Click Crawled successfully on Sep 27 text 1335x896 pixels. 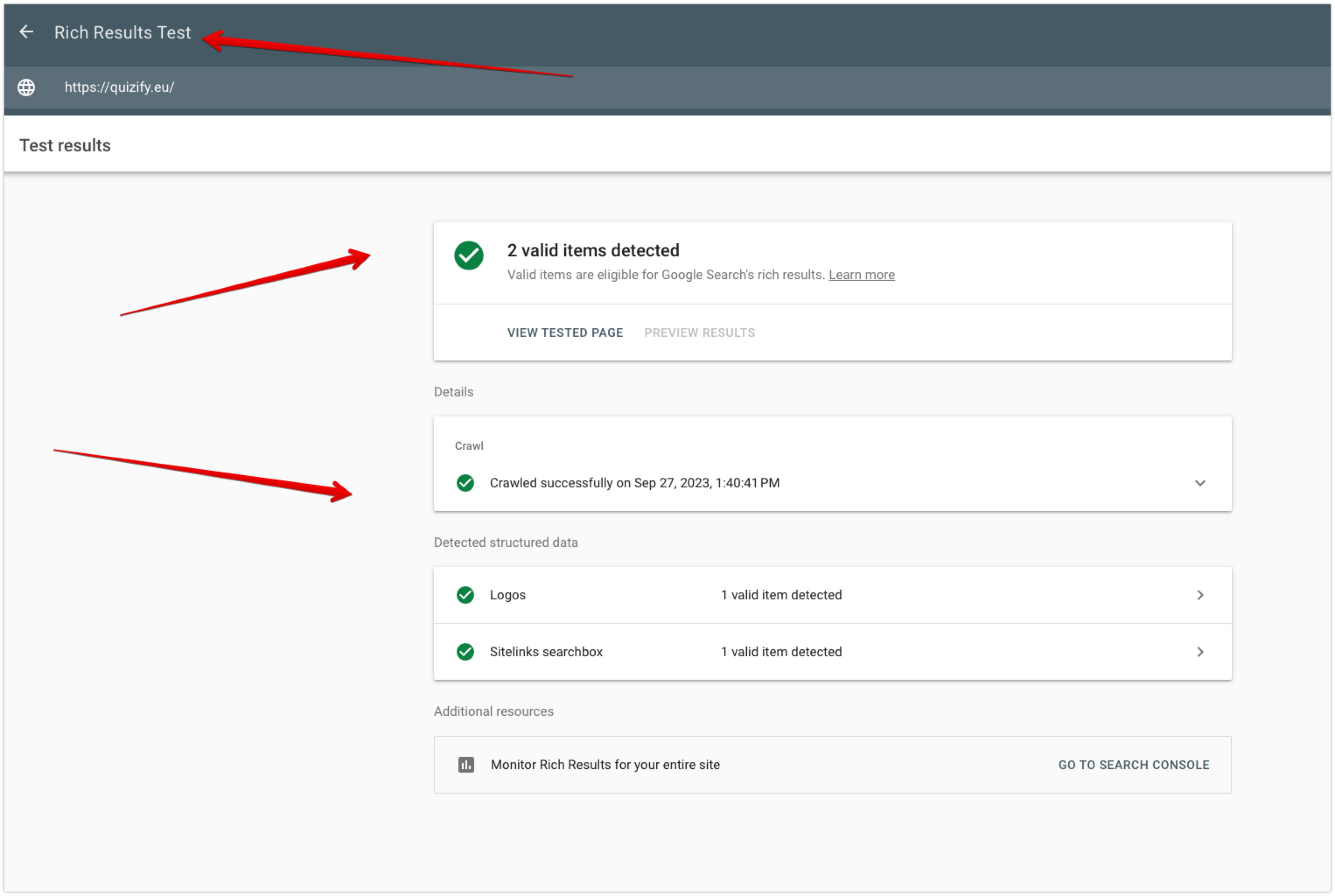[x=634, y=483]
